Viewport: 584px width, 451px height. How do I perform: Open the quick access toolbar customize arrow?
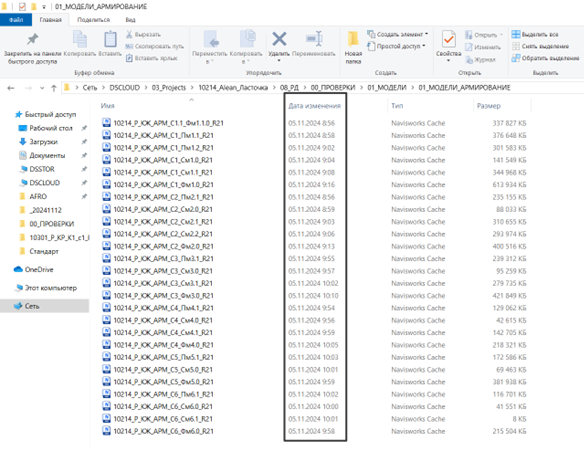point(44,7)
